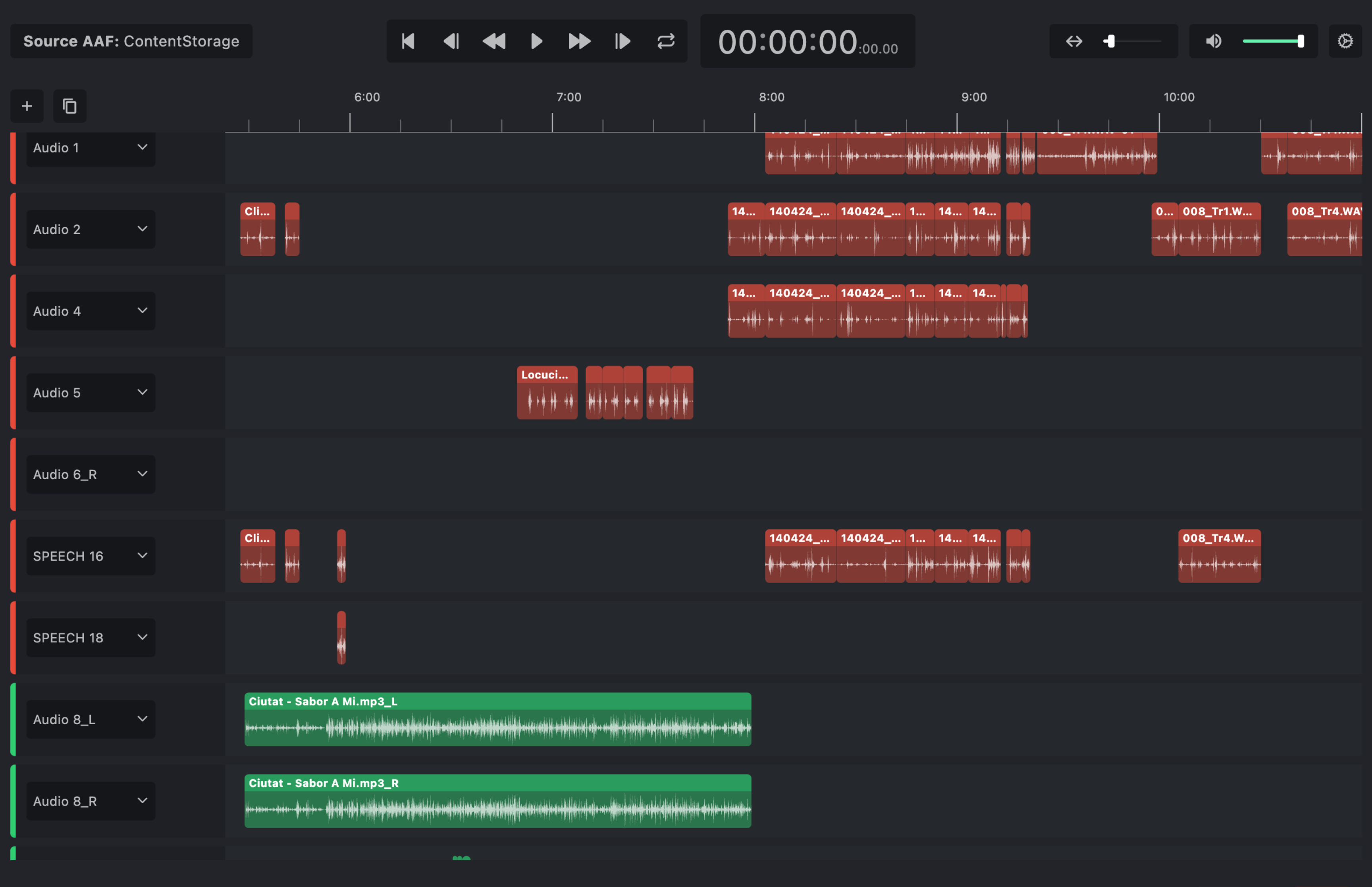Click the duplicate track icon
1372x887 pixels.
point(69,106)
